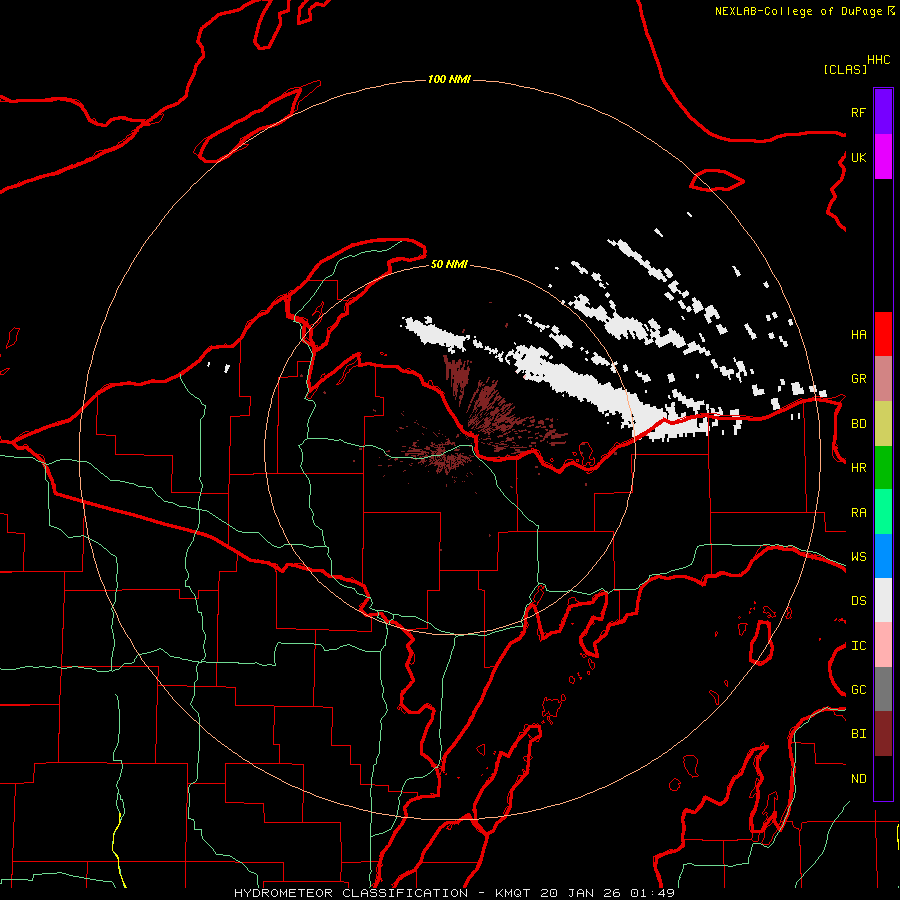Viewport: 900px width, 900px height.
Task: Click the "GR" legend label
Action: (858, 379)
